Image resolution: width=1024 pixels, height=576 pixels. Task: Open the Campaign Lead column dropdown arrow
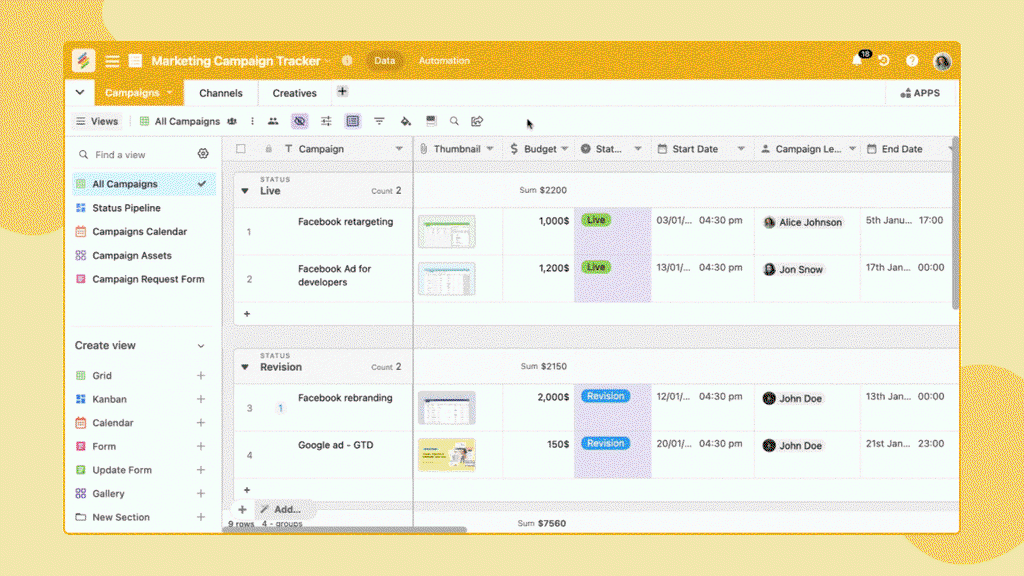click(852, 149)
